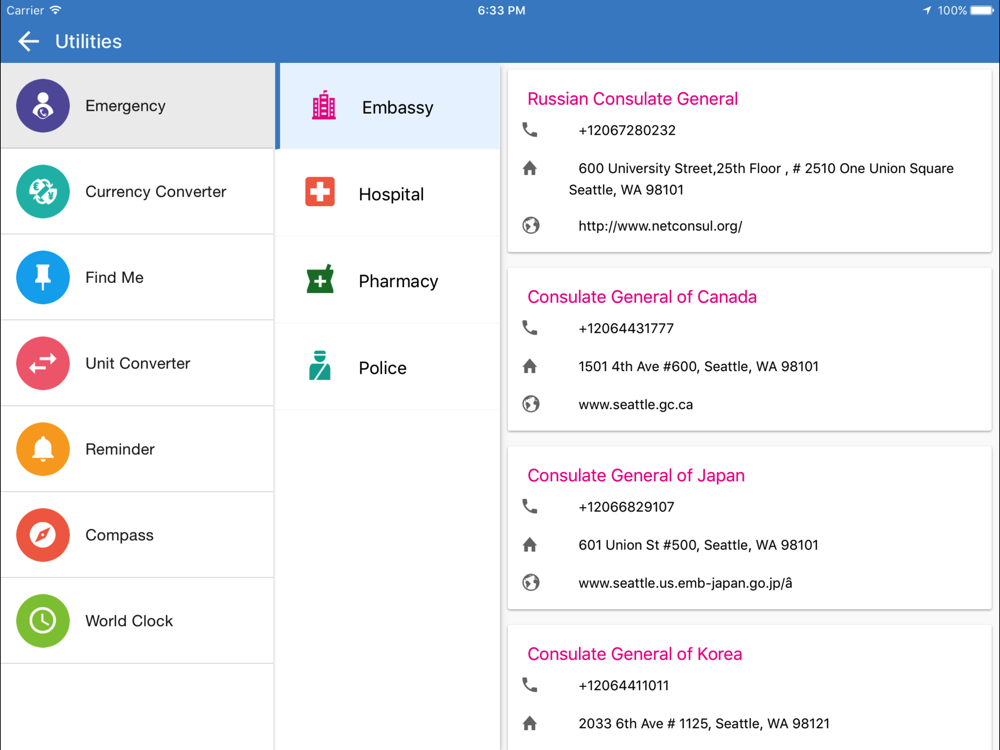Open the Compass menu item
1000x750 pixels.
(138, 534)
